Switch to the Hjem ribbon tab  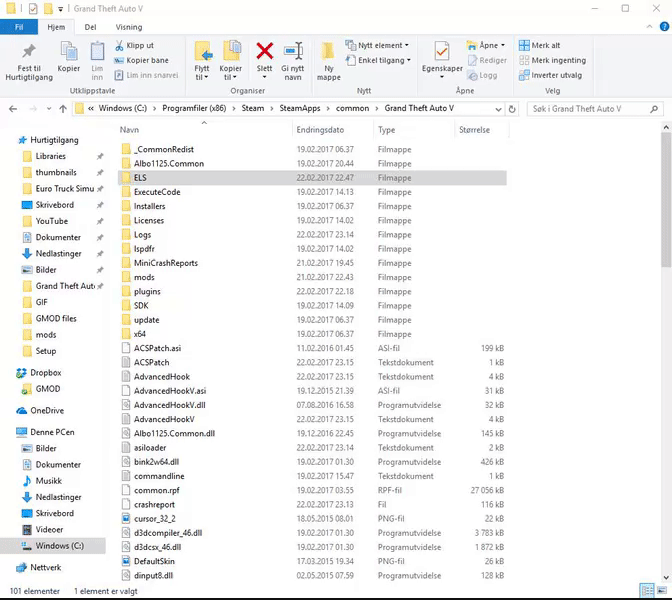[56, 27]
